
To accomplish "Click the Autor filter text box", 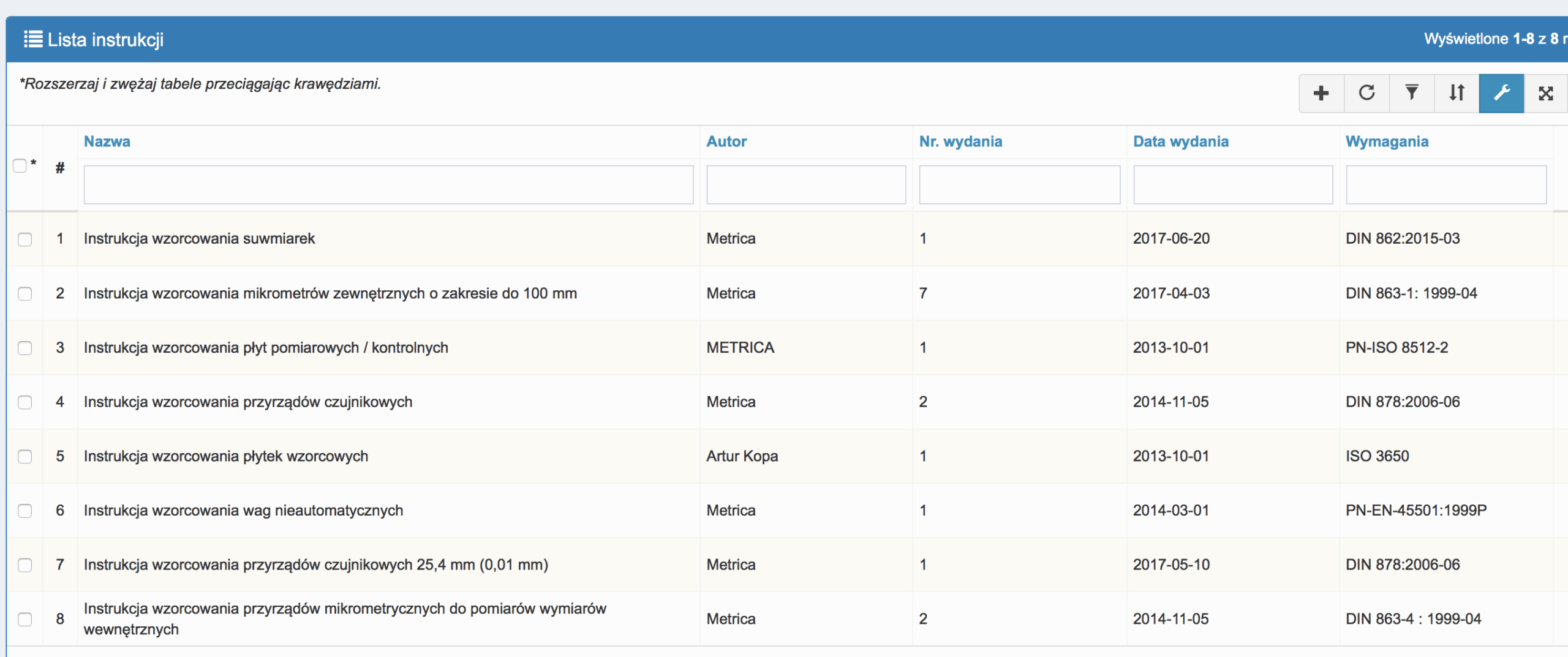I will 805,184.
